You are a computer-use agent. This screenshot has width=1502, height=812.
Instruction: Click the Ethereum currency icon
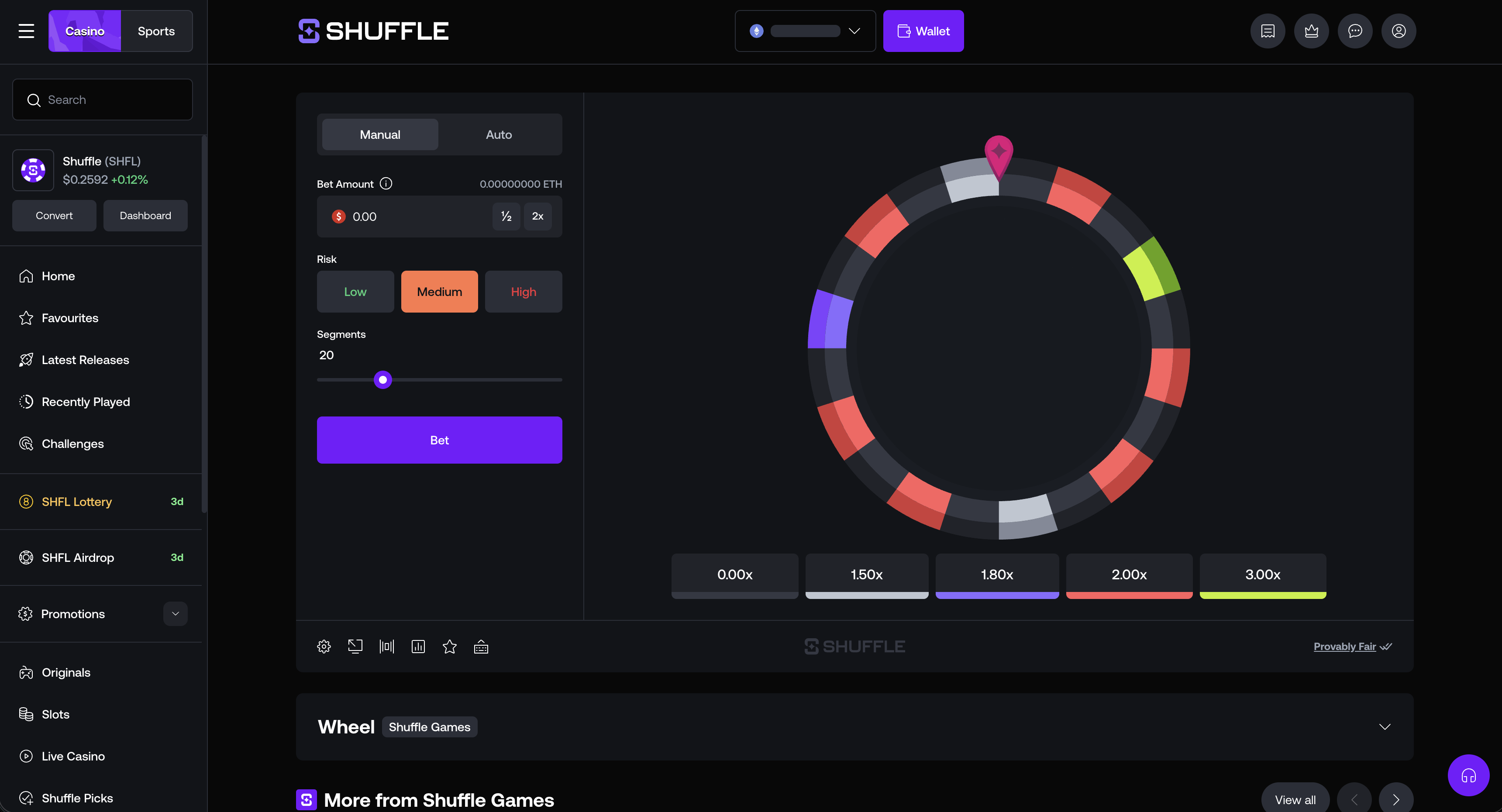point(756,31)
